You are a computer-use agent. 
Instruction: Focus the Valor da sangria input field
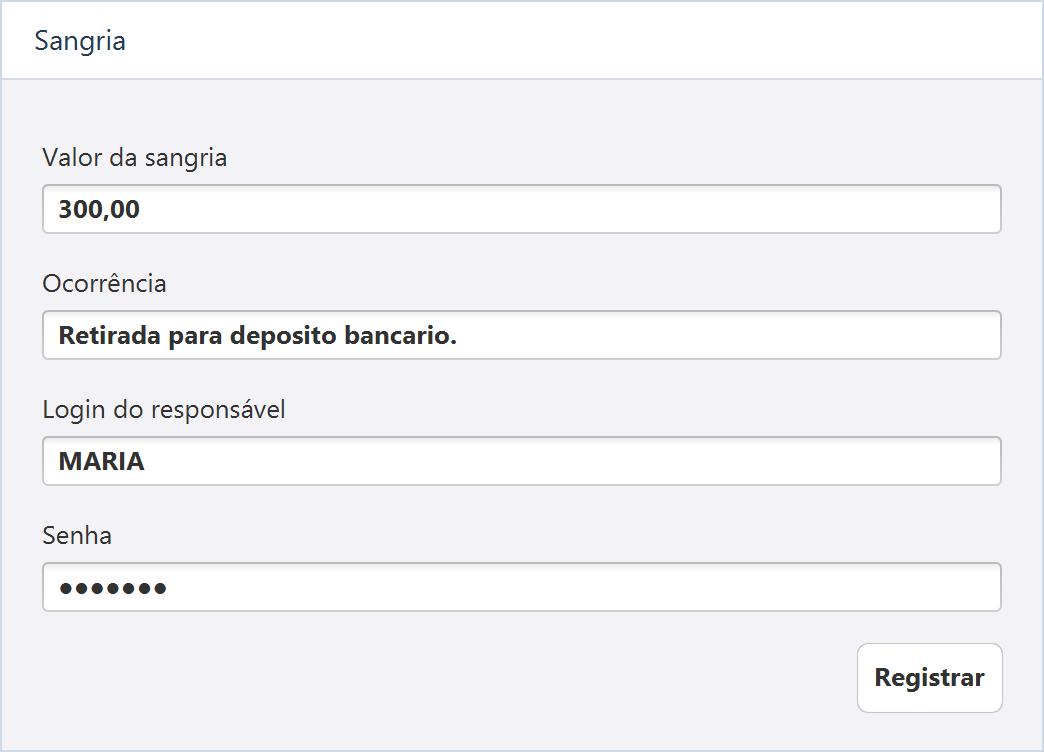521,209
